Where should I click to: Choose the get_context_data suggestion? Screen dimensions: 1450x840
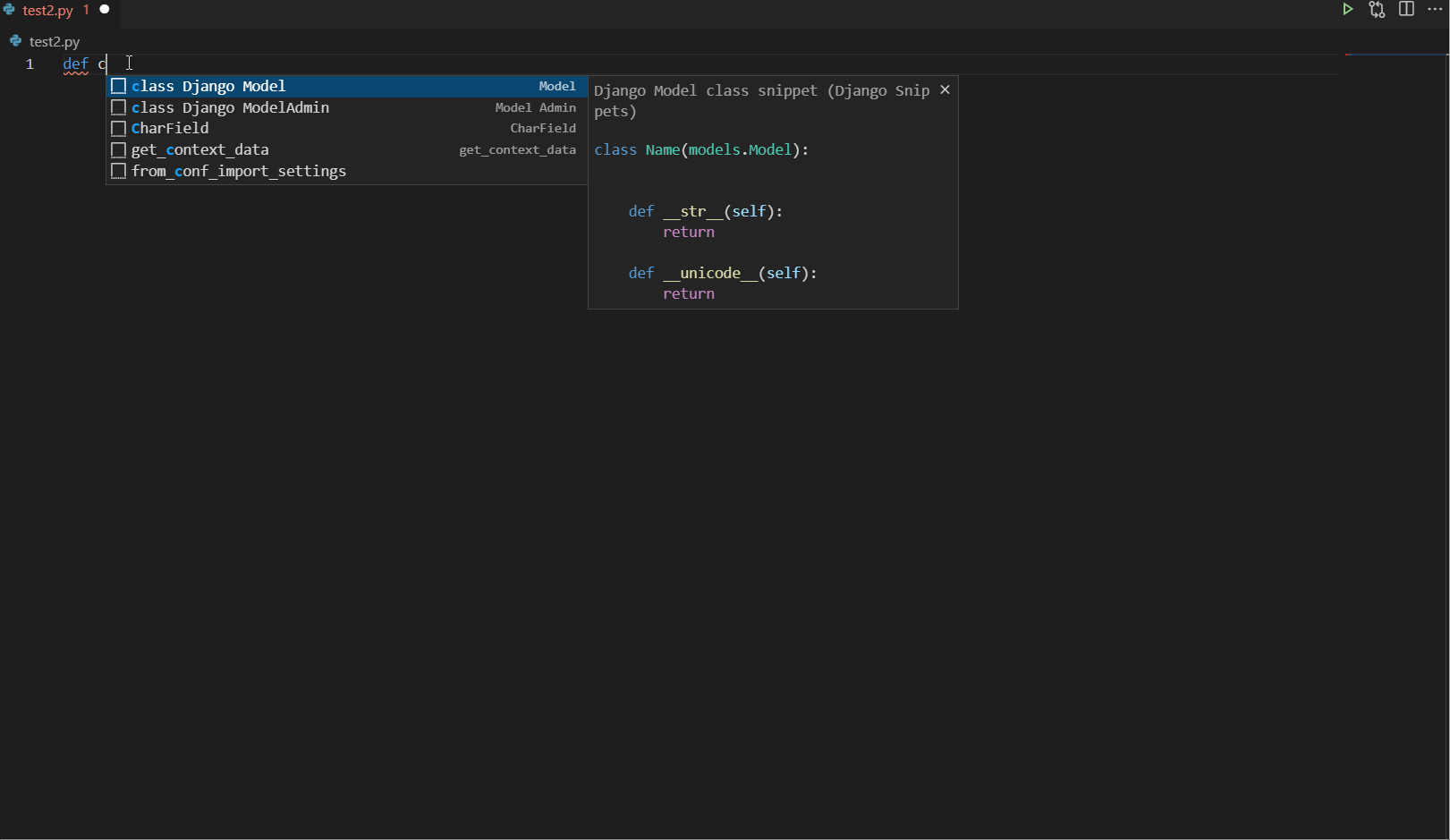pos(199,149)
